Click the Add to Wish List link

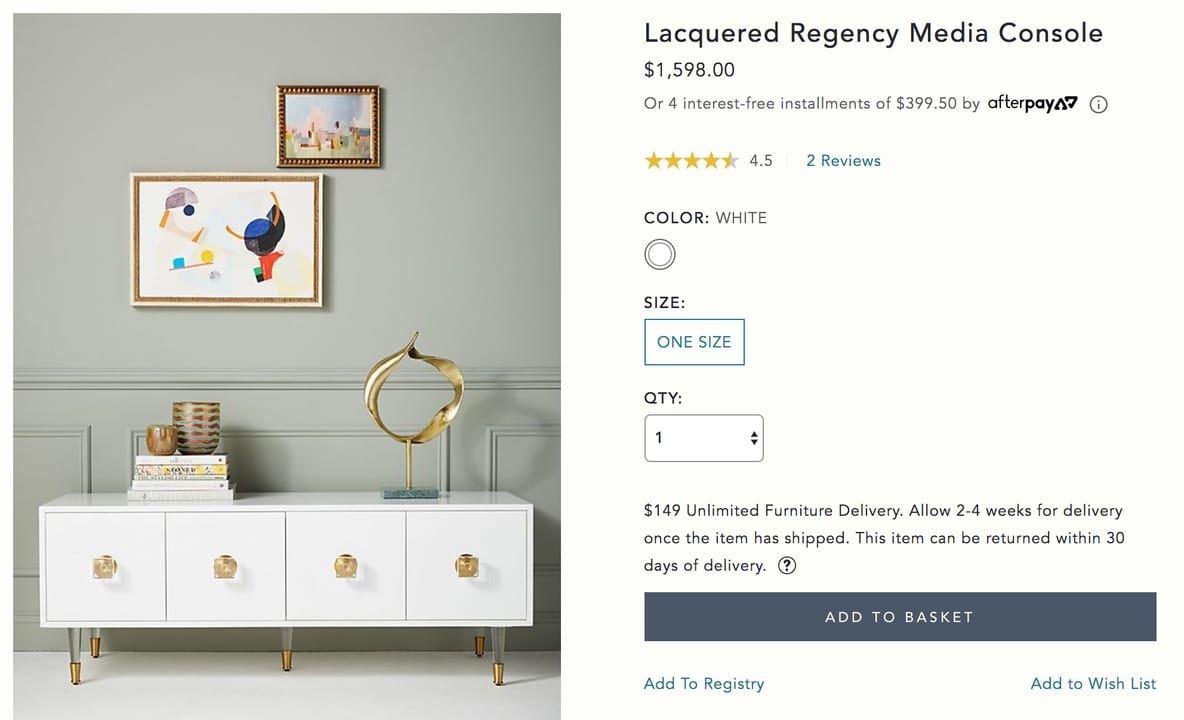click(1093, 684)
